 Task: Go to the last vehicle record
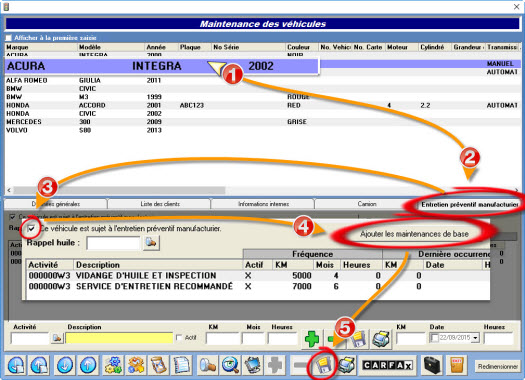(39, 365)
